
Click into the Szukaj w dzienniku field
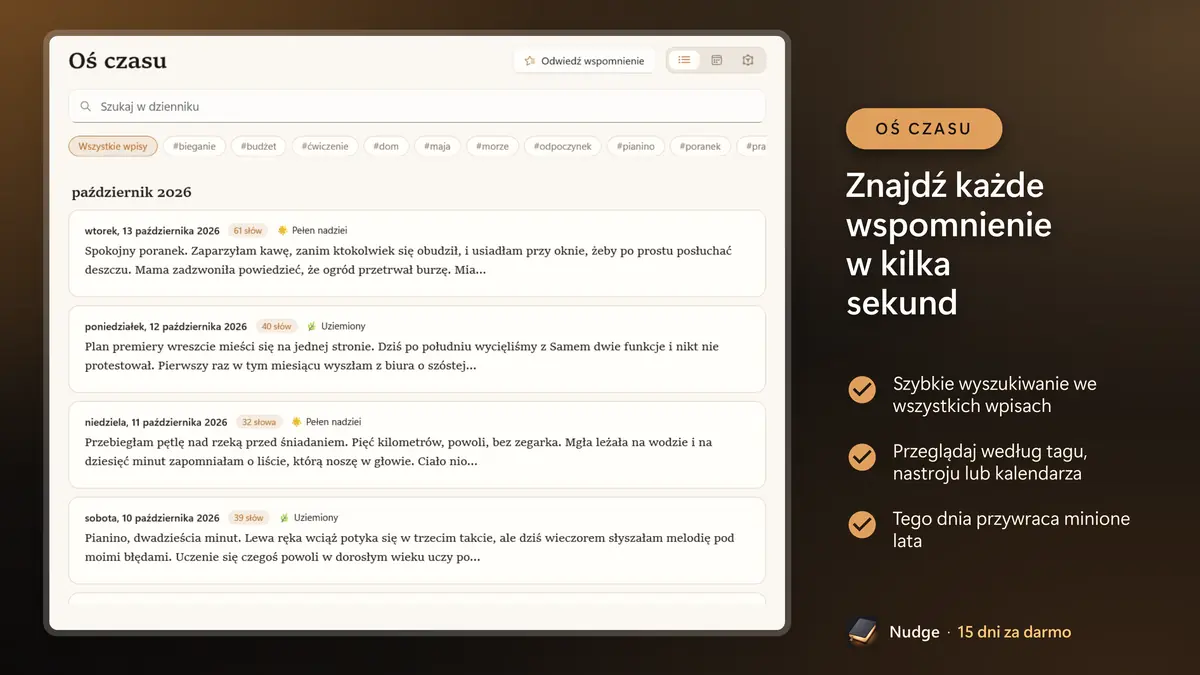point(417,106)
